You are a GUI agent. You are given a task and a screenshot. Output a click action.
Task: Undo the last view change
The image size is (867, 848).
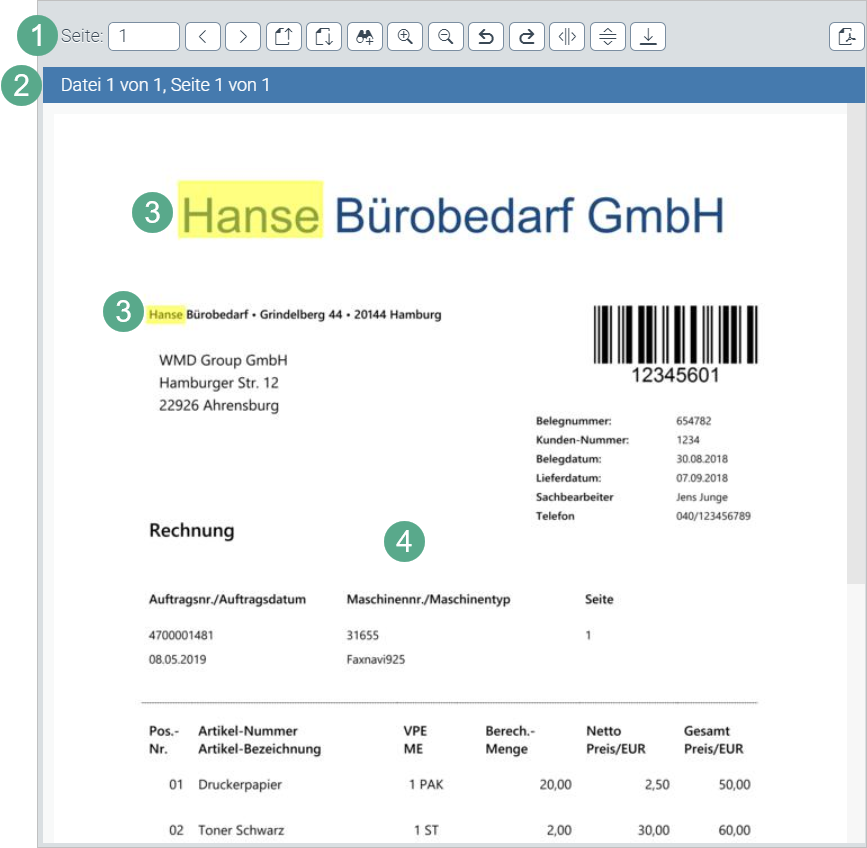486,36
